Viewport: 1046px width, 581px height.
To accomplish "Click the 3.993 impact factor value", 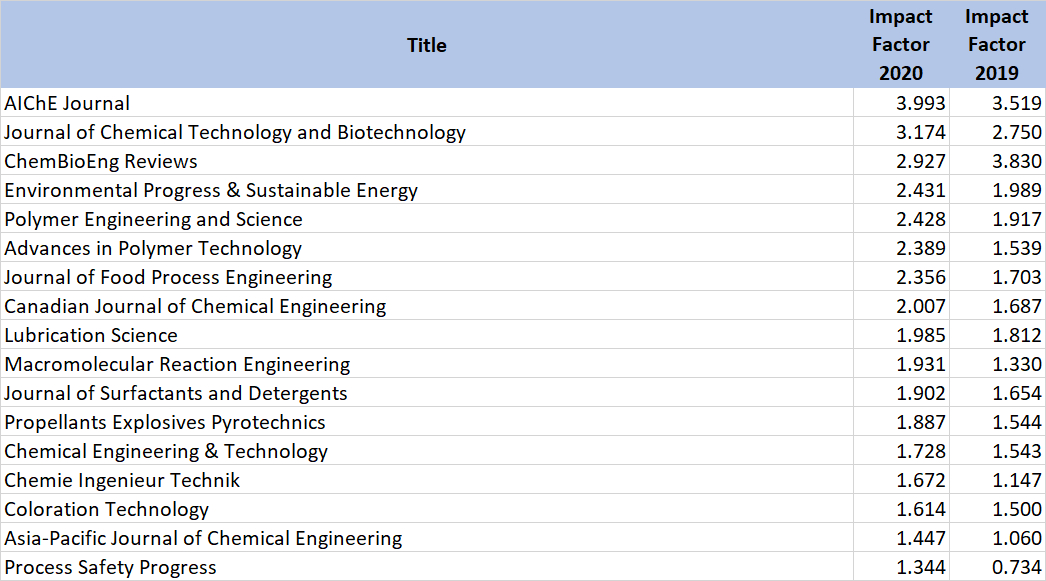I will click(x=921, y=103).
